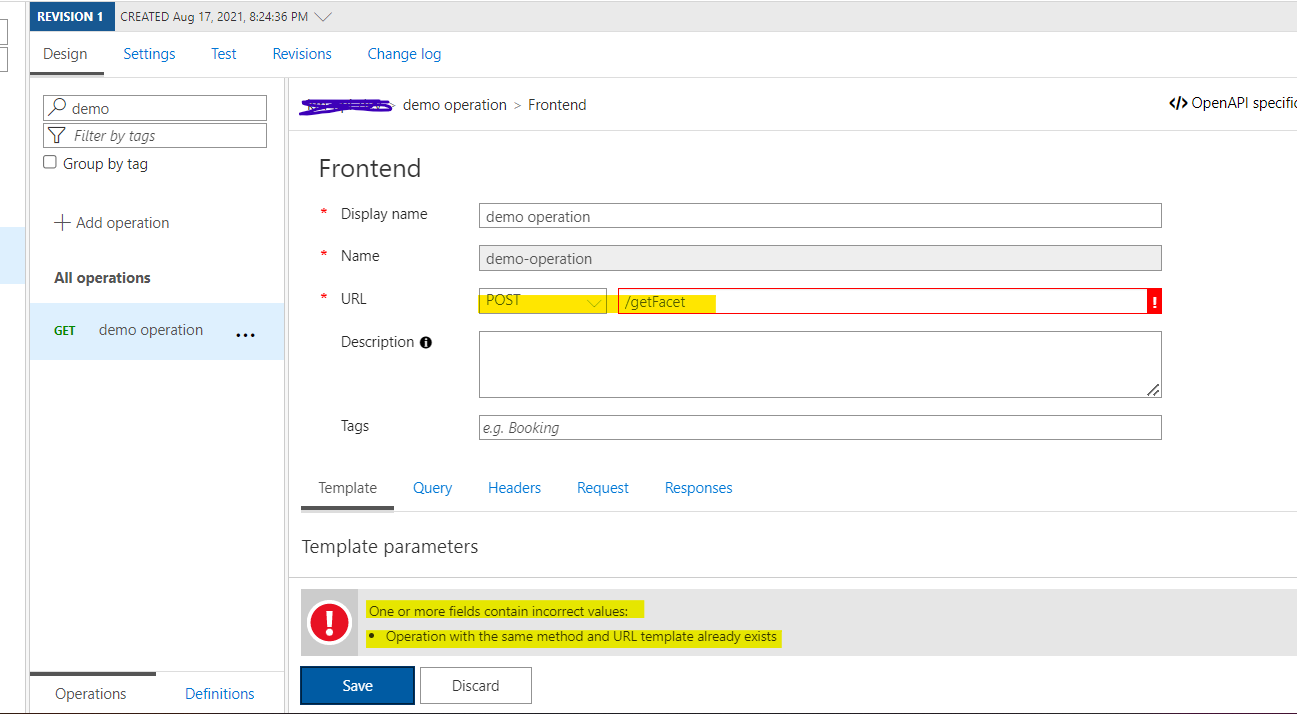View the Change log tab
The image size is (1297, 714).
coord(404,54)
